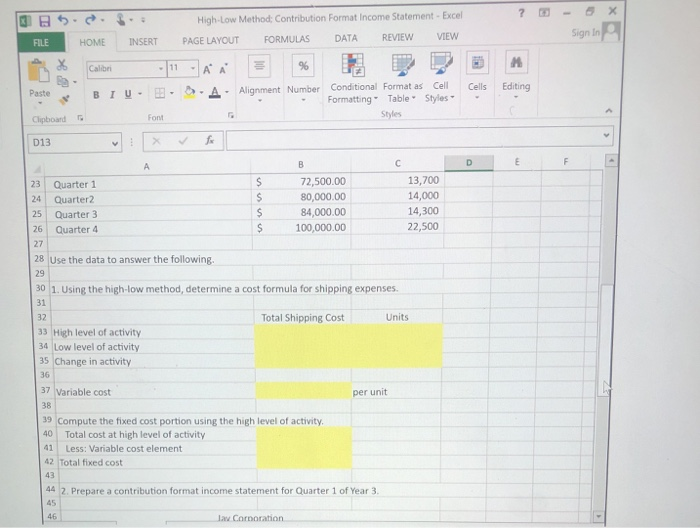Open the Editing binoculars menu

(516, 76)
